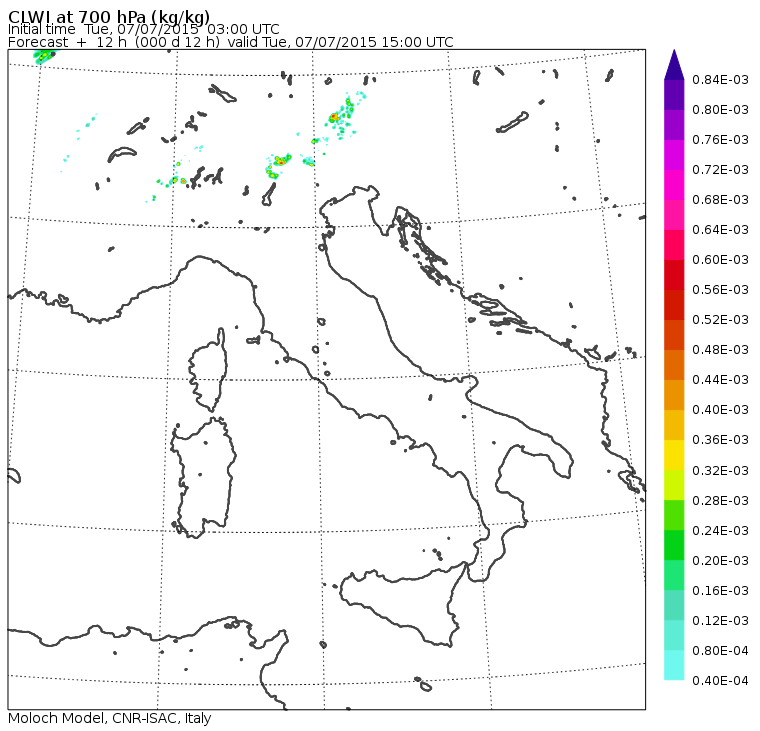Click the 0.80E-04 colorbar label
This screenshot has height=731, width=760.
pyautogui.click(x=720, y=651)
